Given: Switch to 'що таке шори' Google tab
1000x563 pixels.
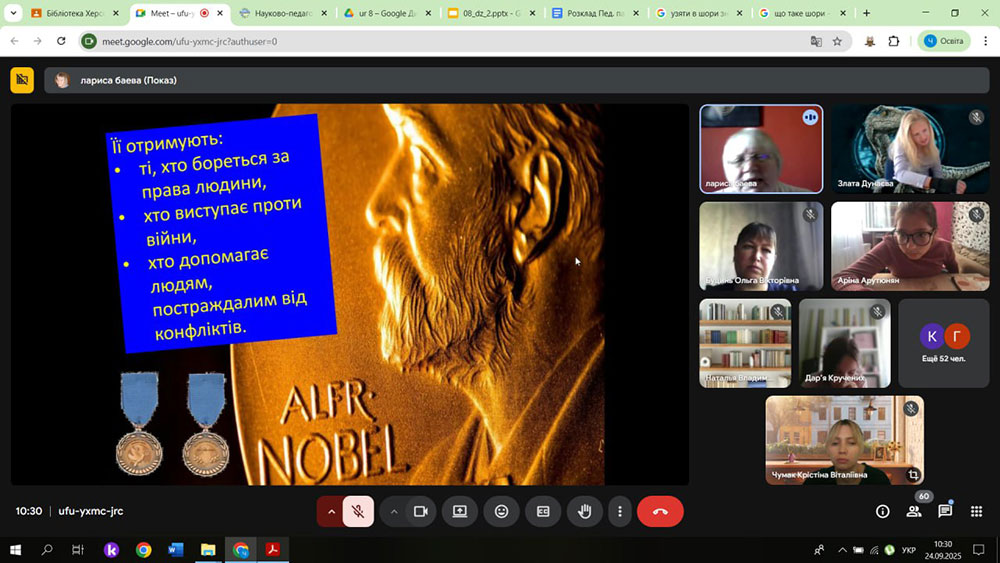Looking at the screenshot, I should pyautogui.click(x=802, y=13).
